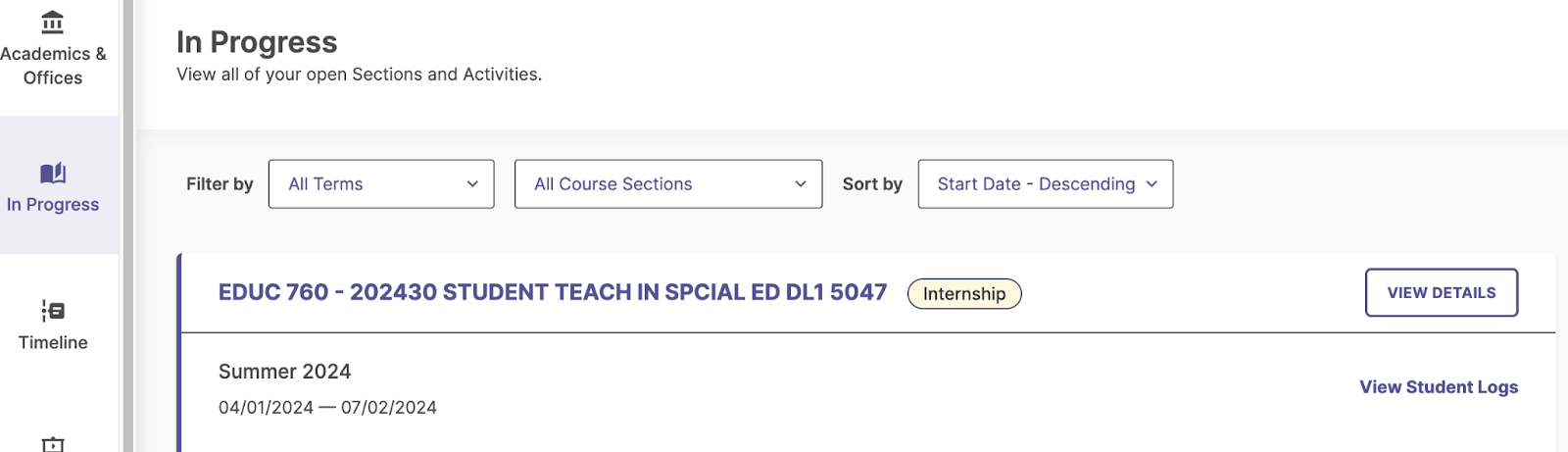This screenshot has width=1568, height=452.
Task: Click the chevron in All Terms box
Action: 472,184
